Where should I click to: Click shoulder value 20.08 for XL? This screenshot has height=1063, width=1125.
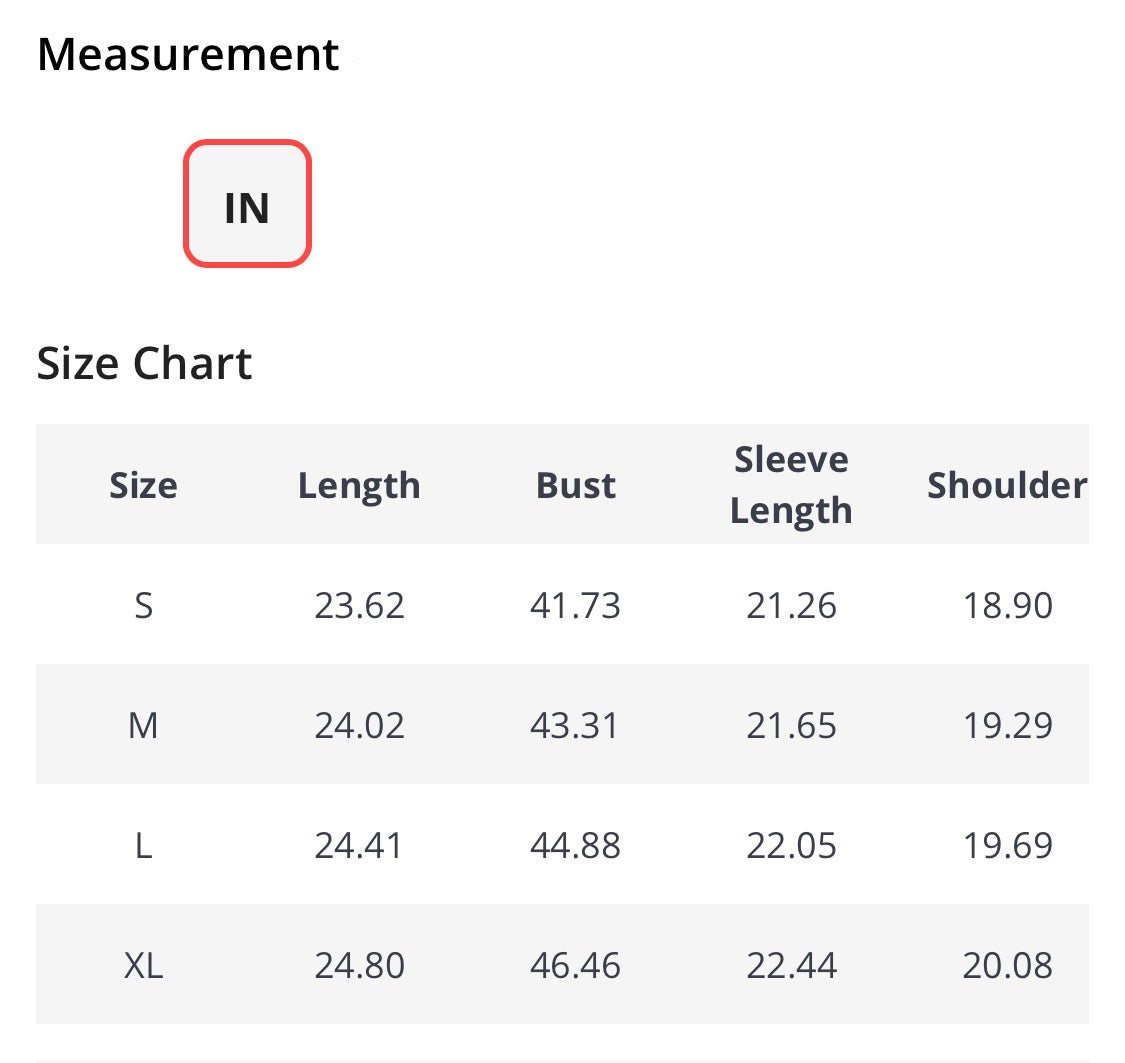[1007, 965]
